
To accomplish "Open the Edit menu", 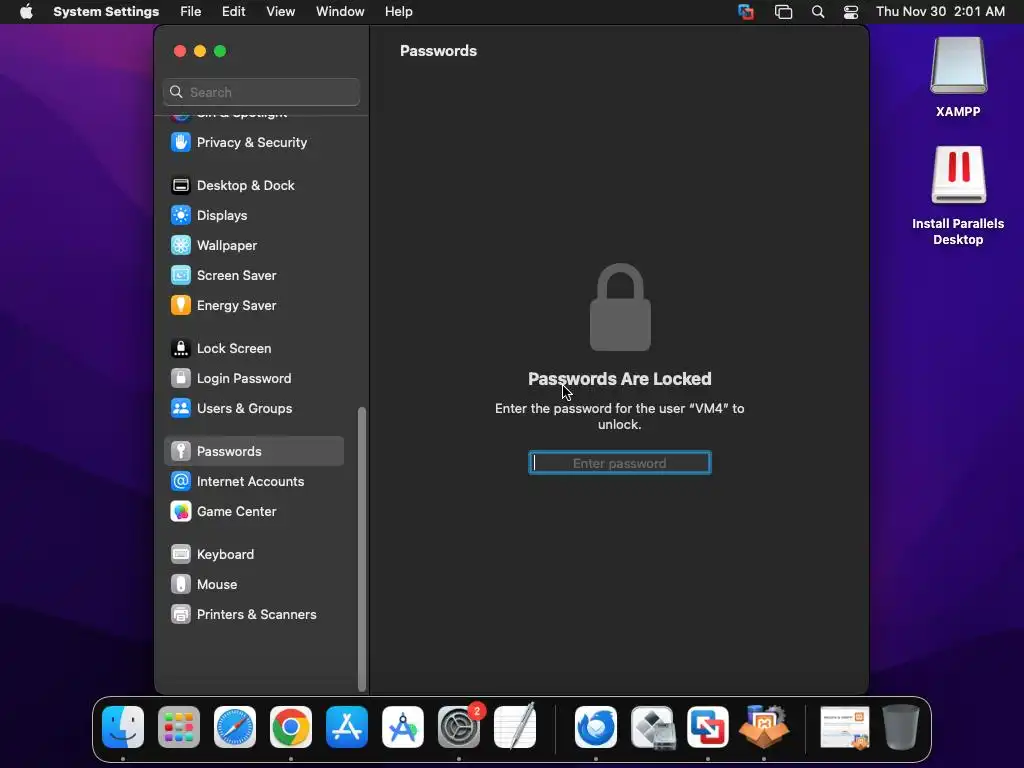I will point(233,12).
